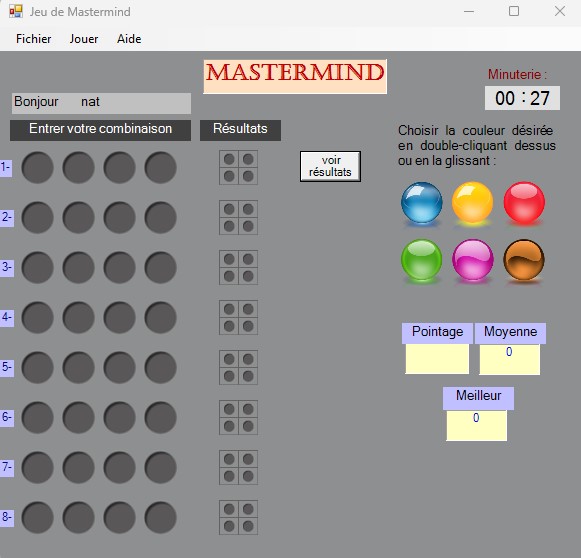Image resolution: width=581 pixels, height=558 pixels.
Task: Click the Meilleur label
Action: 478,398
